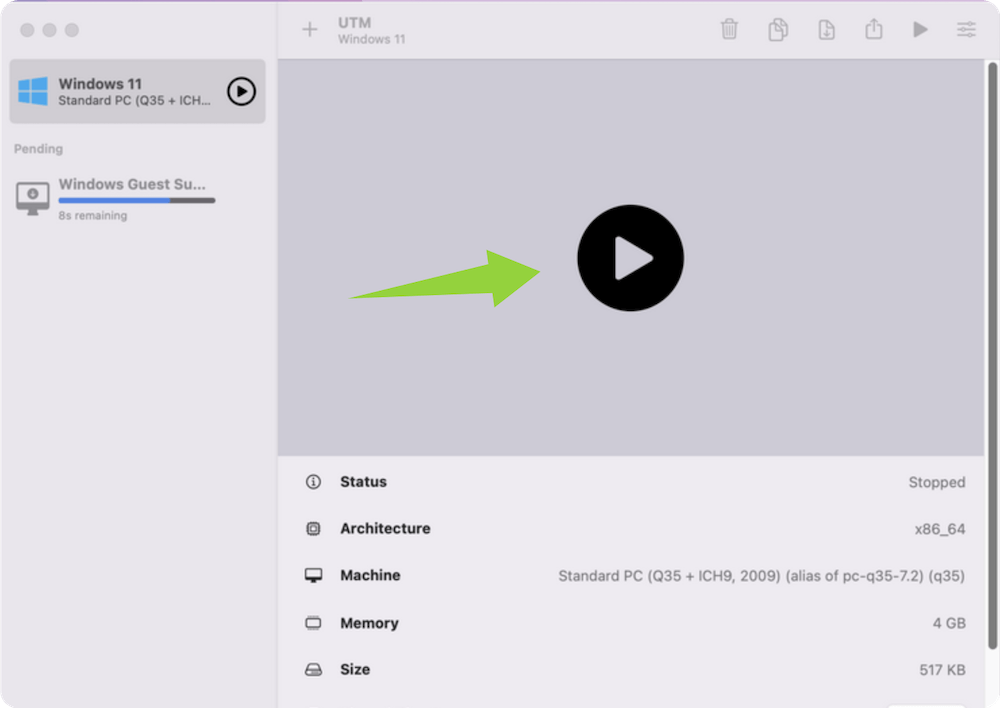
Task: Click the memory icon next to Memory
Action: coord(314,623)
